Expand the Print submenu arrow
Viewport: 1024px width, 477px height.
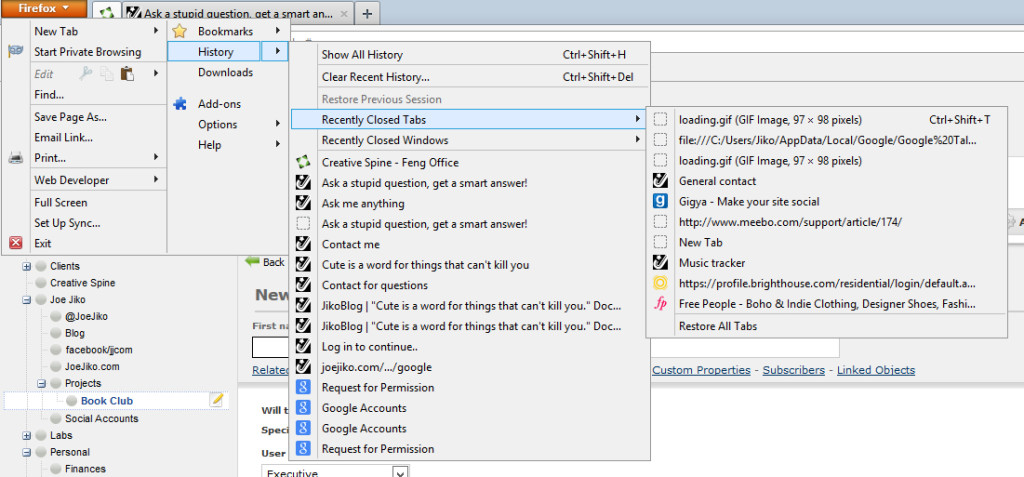156,157
